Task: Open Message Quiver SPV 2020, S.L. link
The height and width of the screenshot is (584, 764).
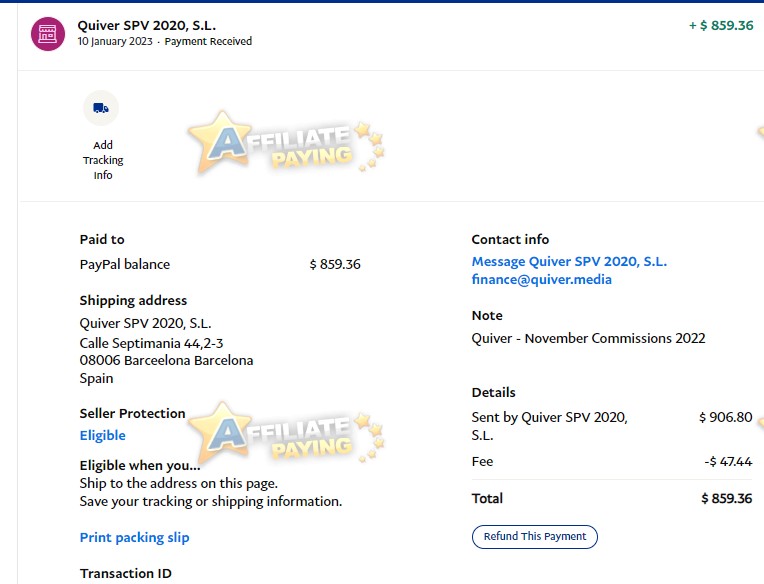Action: point(569,262)
